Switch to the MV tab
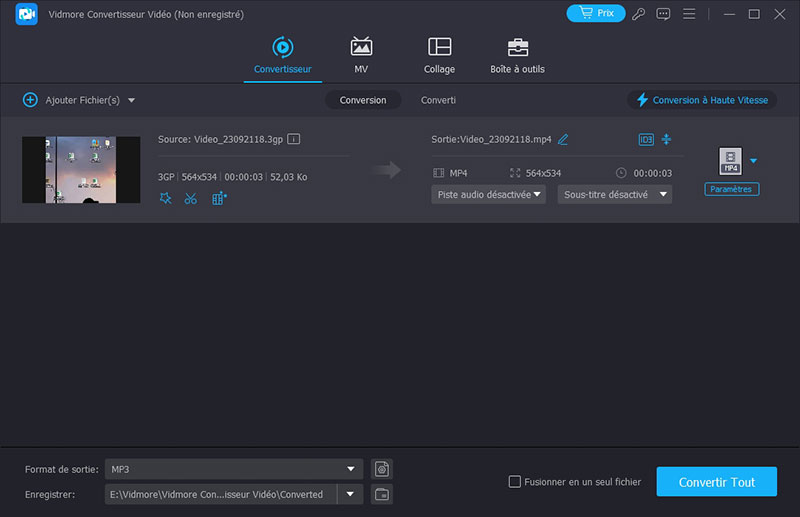 click(361, 56)
